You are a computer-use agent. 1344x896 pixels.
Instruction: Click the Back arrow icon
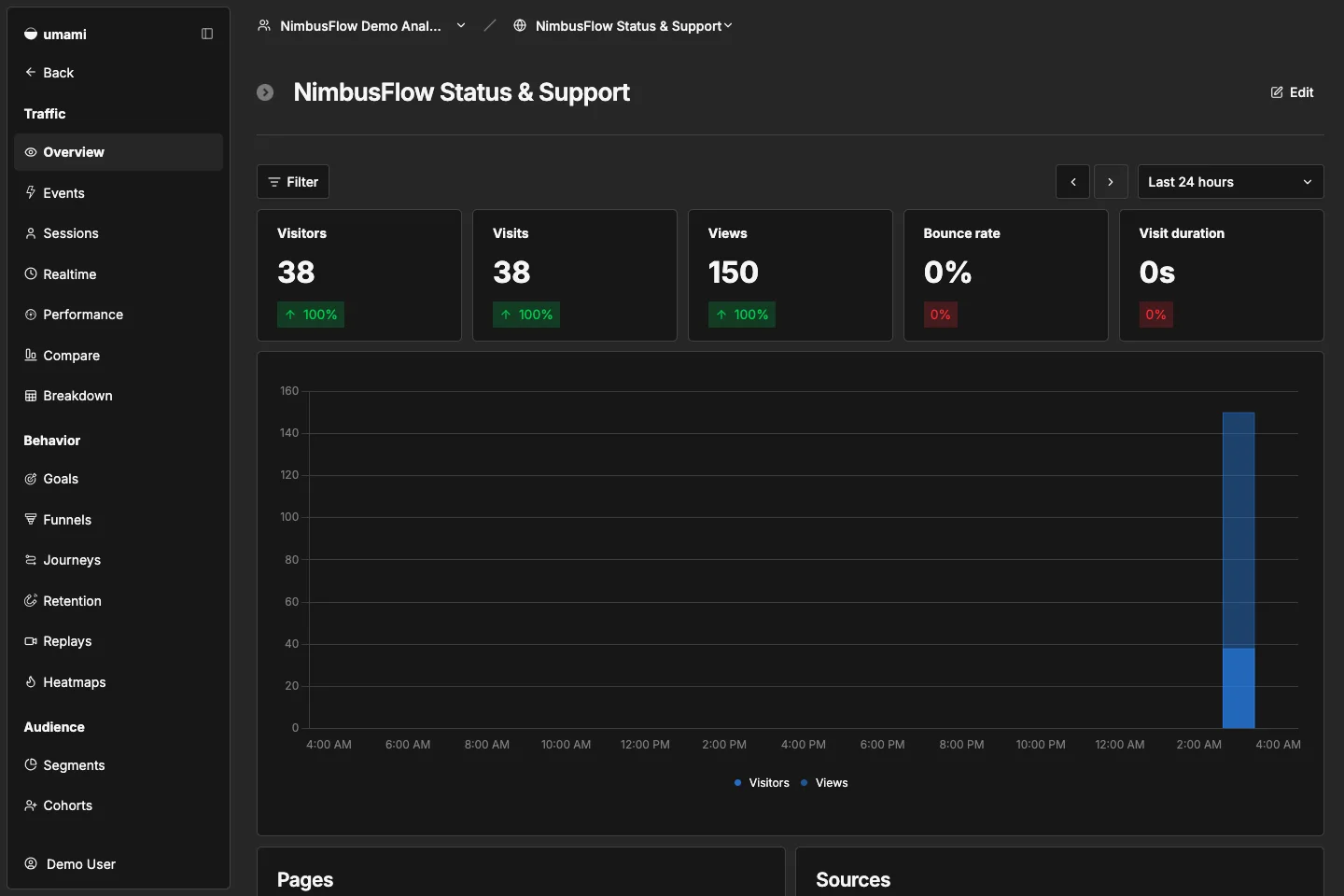click(31, 72)
